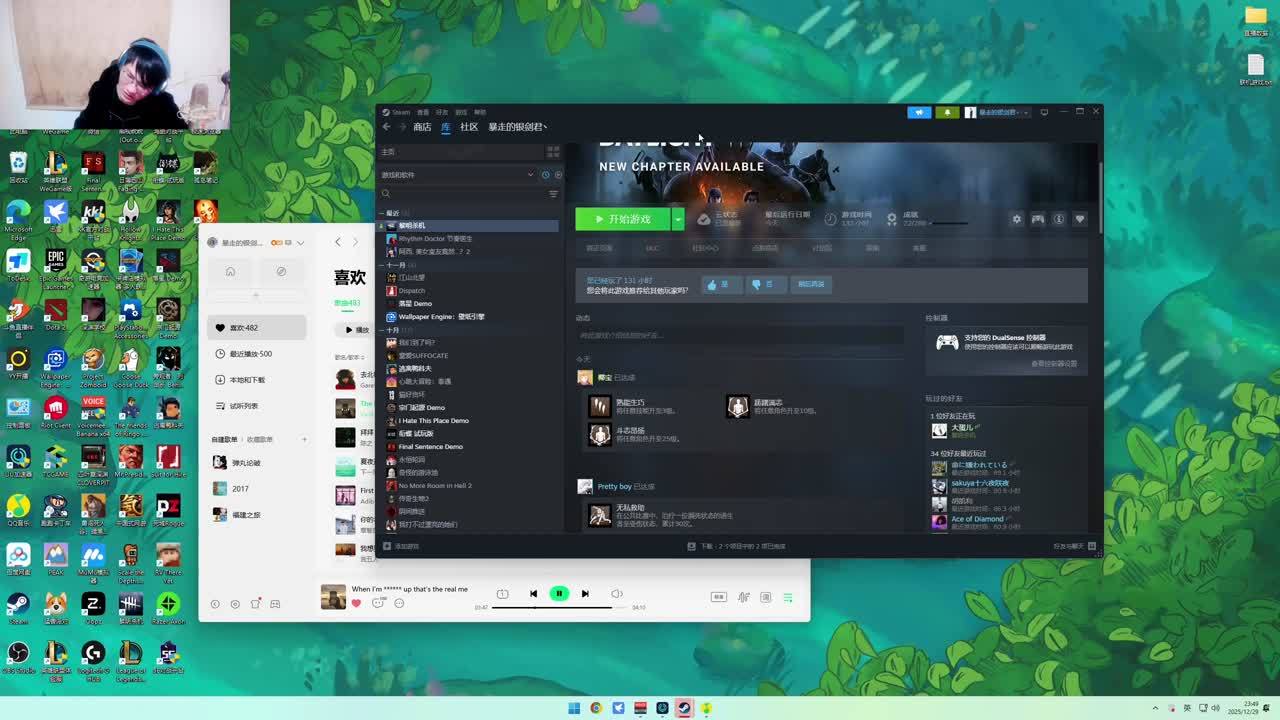
Task: Open game settings gear icon in Steam
Action: [x=1017, y=219]
